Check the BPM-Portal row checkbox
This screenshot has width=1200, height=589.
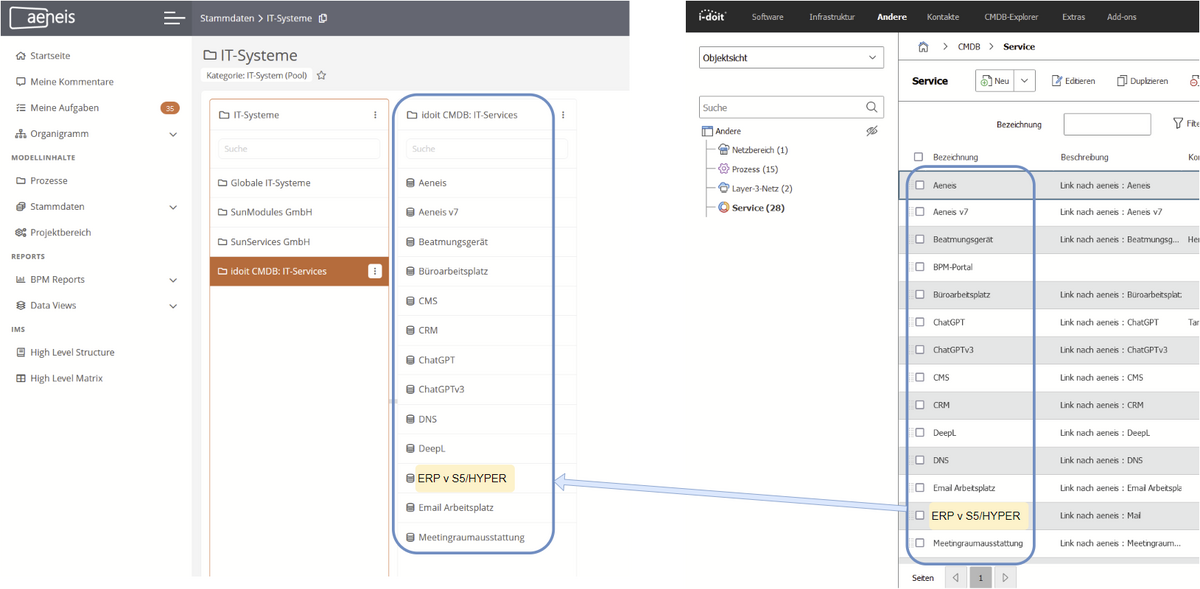pyautogui.click(x=919, y=267)
